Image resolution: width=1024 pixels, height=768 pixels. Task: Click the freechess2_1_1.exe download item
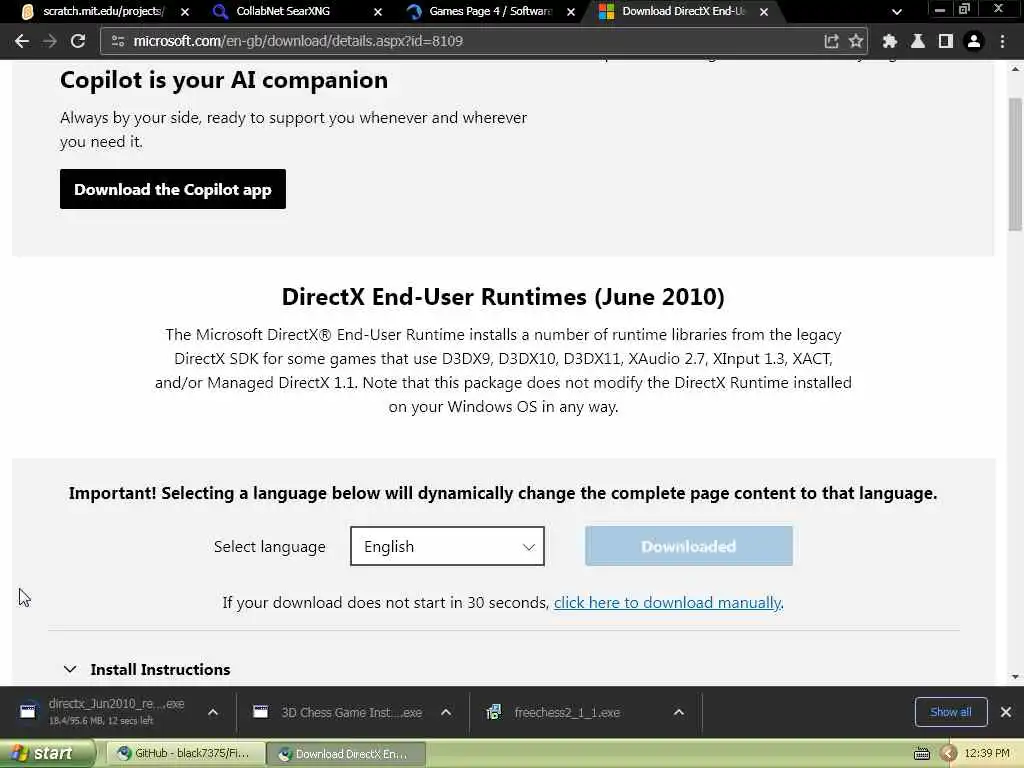[x=555, y=712]
